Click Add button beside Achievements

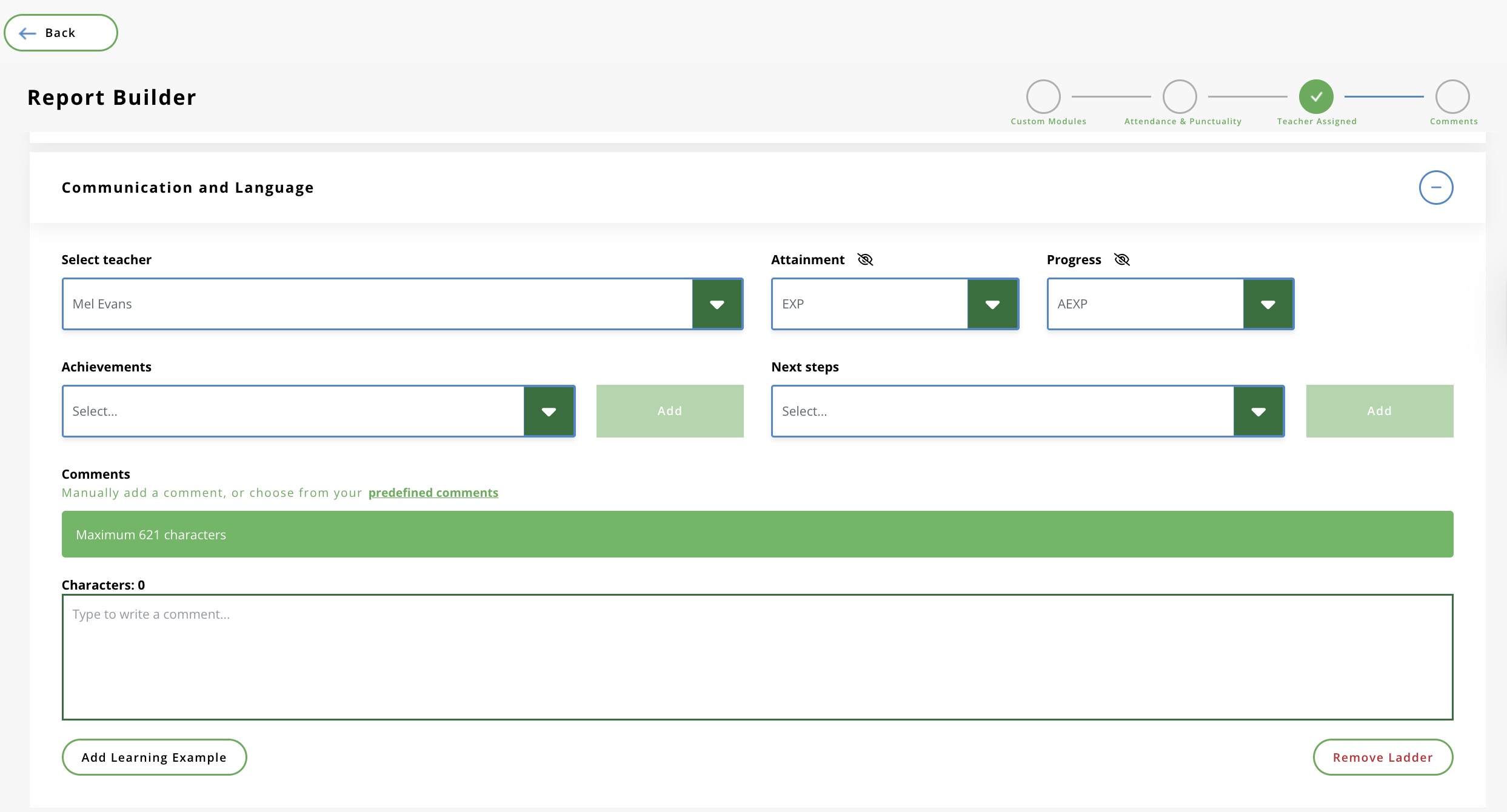coord(669,411)
